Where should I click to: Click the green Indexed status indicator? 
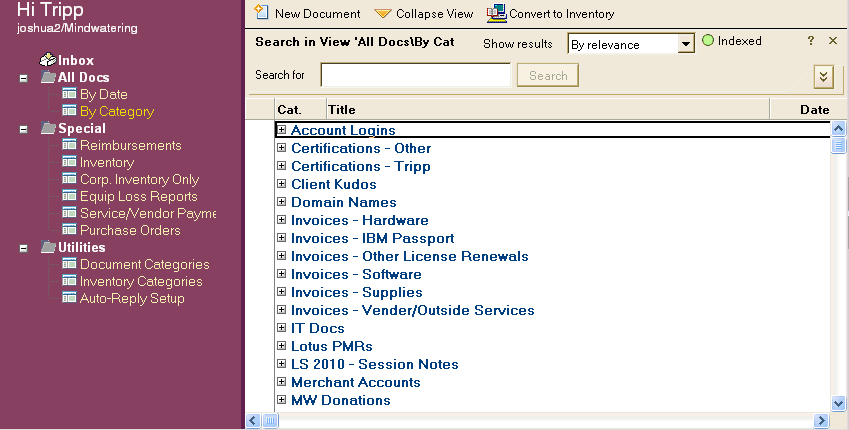[708, 42]
